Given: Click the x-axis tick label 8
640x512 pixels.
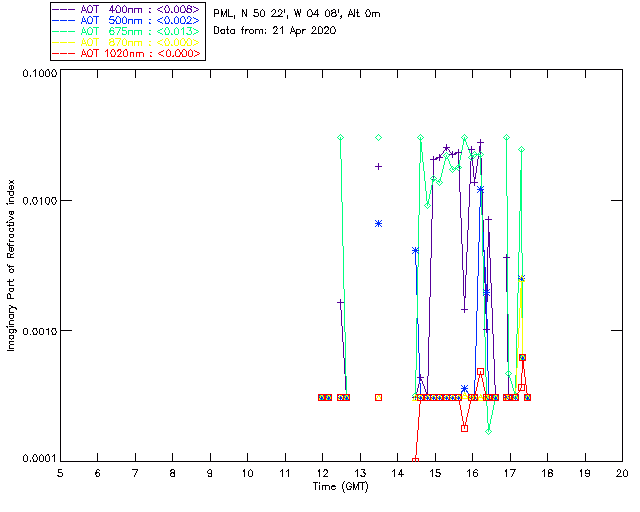Looking at the screenshot, I should [x=173, y=473].
